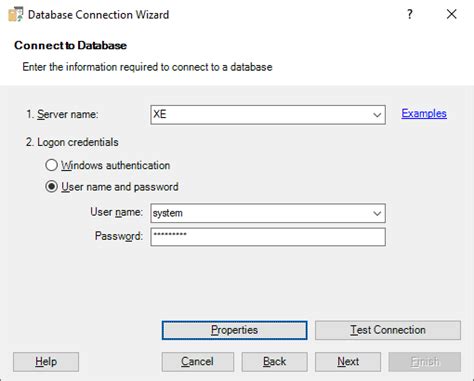Viewport: 474px width, 381px height.
Task: Expand the User name dropdown arrow
Action: [377, 213]
